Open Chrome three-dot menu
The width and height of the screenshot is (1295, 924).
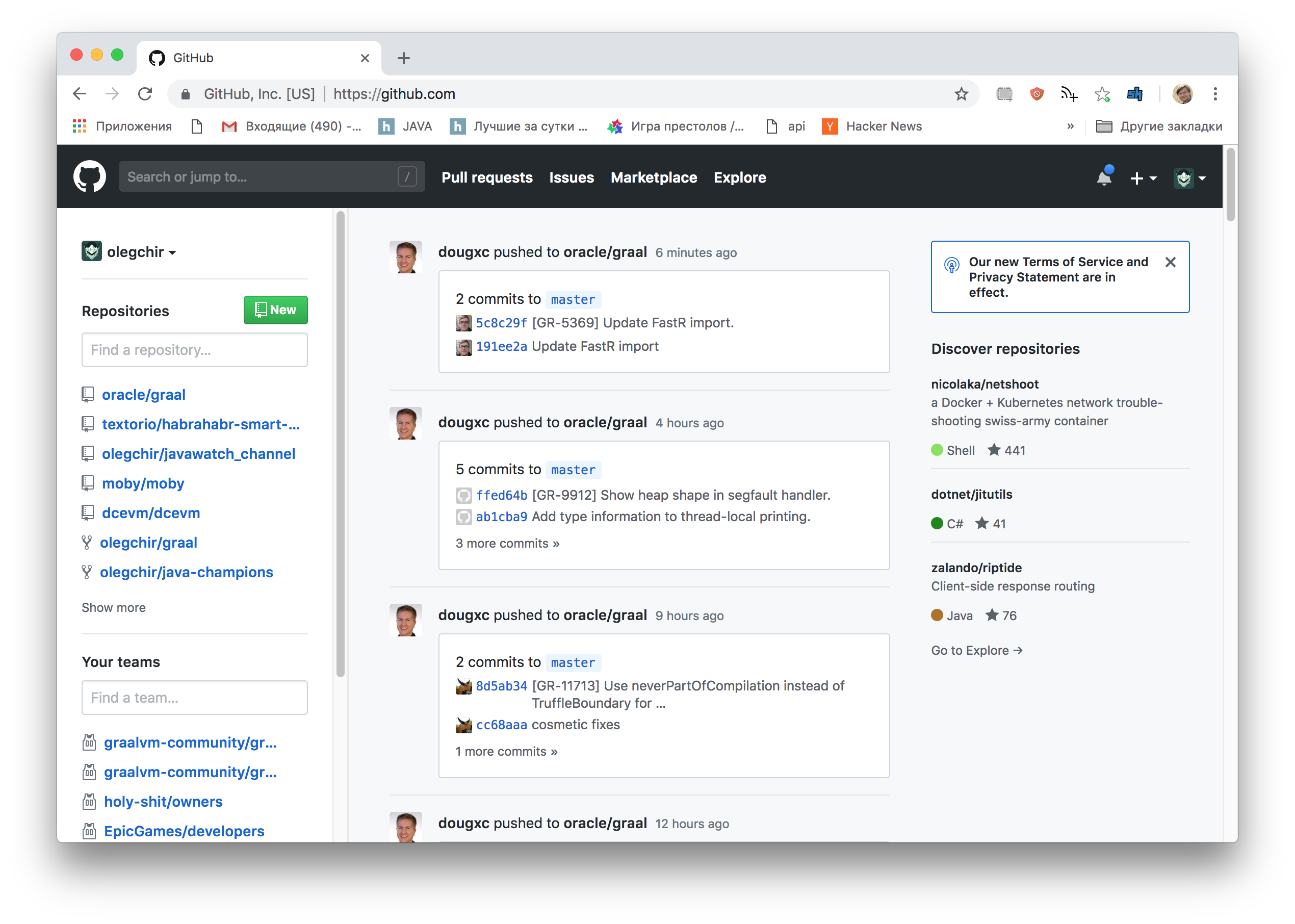[x=1215, y=94]
